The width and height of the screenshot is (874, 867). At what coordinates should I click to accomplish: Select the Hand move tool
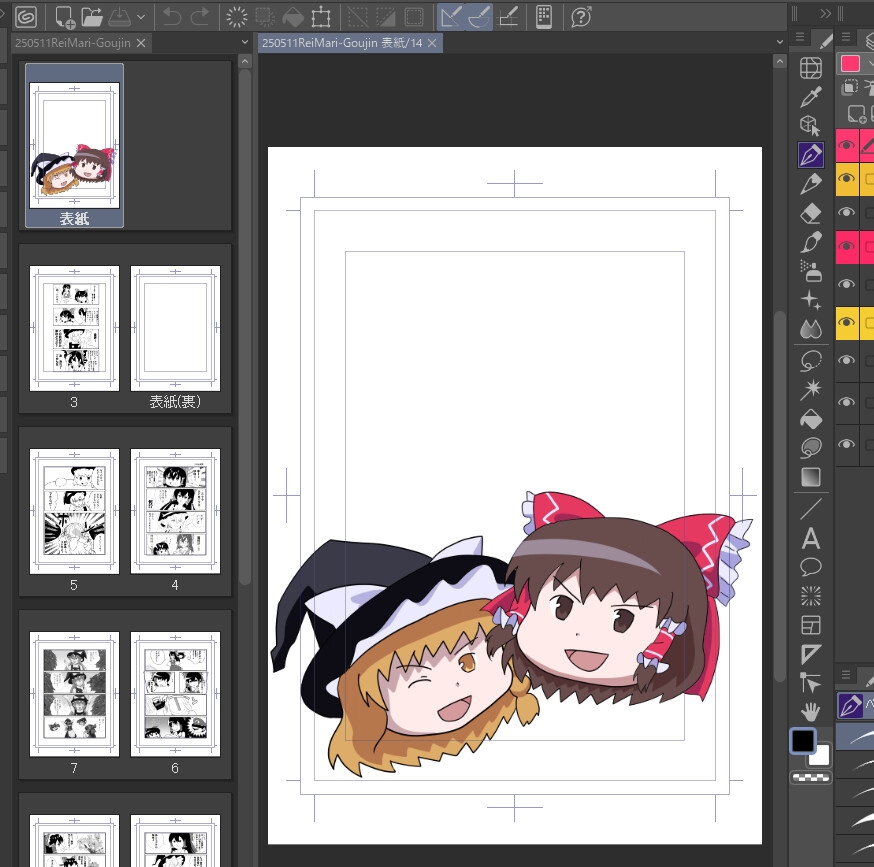811,711
